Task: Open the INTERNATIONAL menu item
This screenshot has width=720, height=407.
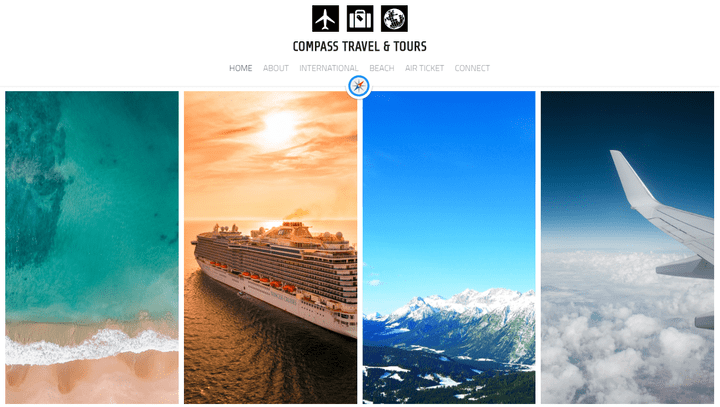Action: pos(329,68)
